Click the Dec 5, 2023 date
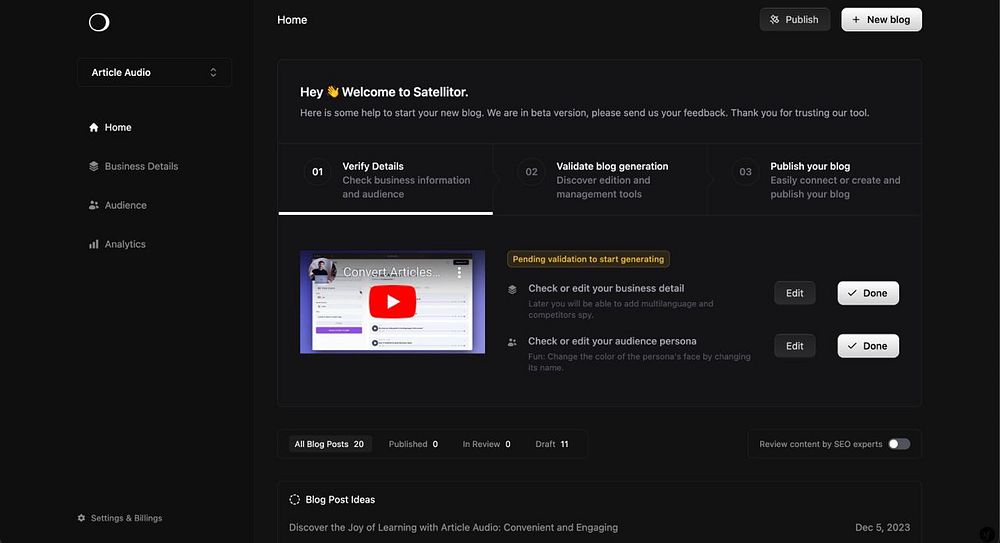1000x543 pixels. tap(883, 528)
